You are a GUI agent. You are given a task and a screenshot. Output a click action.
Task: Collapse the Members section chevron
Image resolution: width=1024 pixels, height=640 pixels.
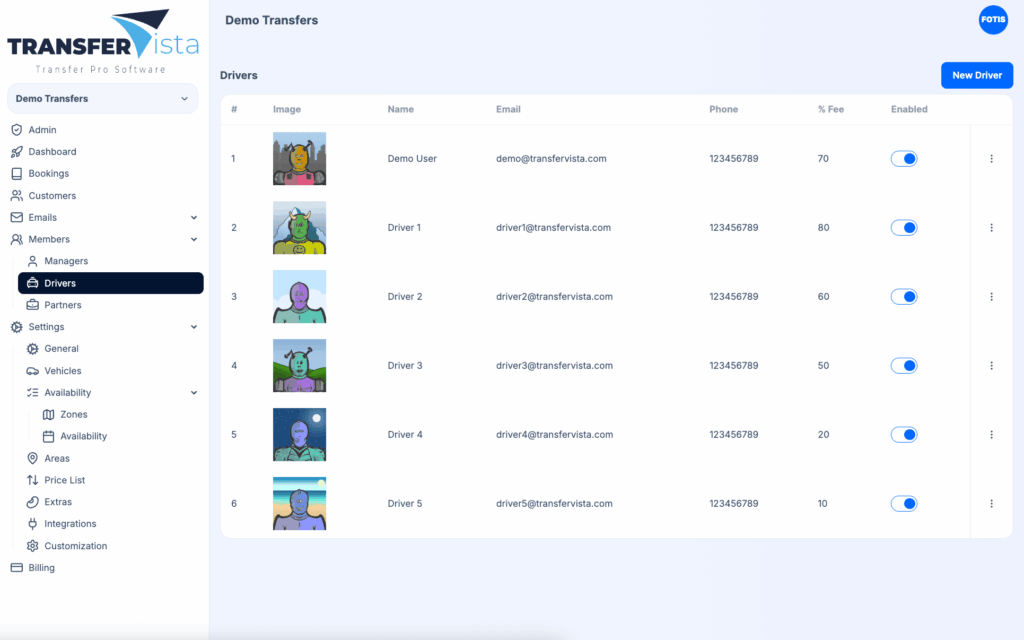pos(194,240)
